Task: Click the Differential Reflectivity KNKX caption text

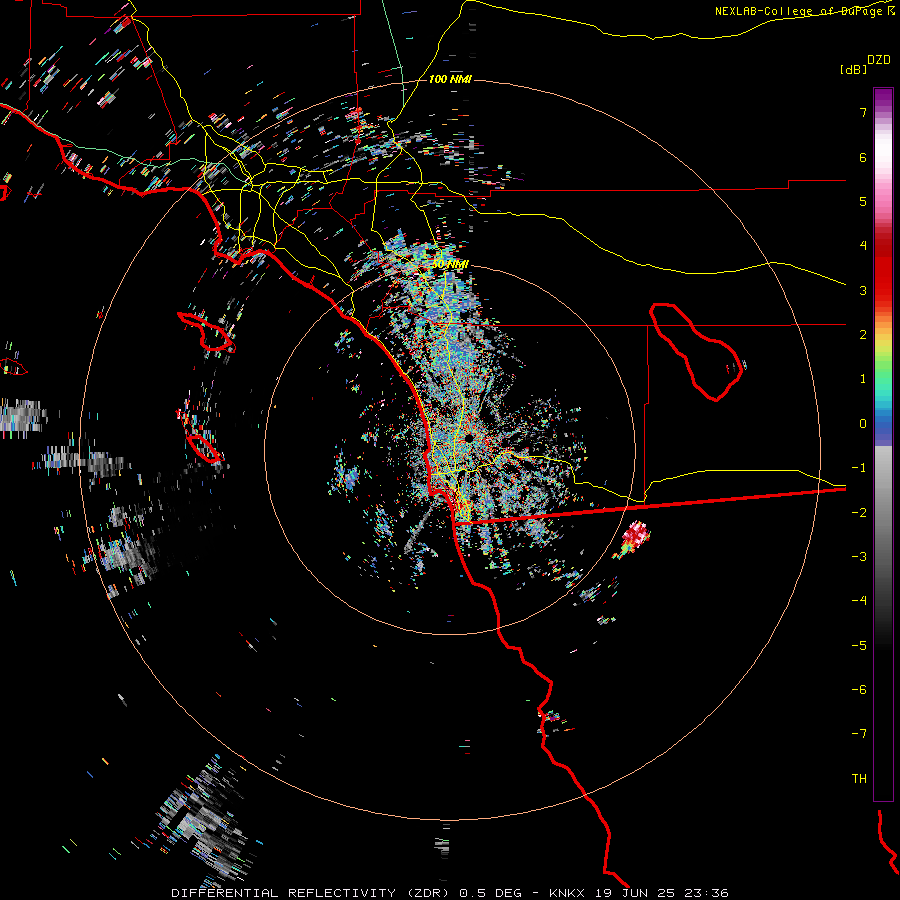Action: (450, 893)
